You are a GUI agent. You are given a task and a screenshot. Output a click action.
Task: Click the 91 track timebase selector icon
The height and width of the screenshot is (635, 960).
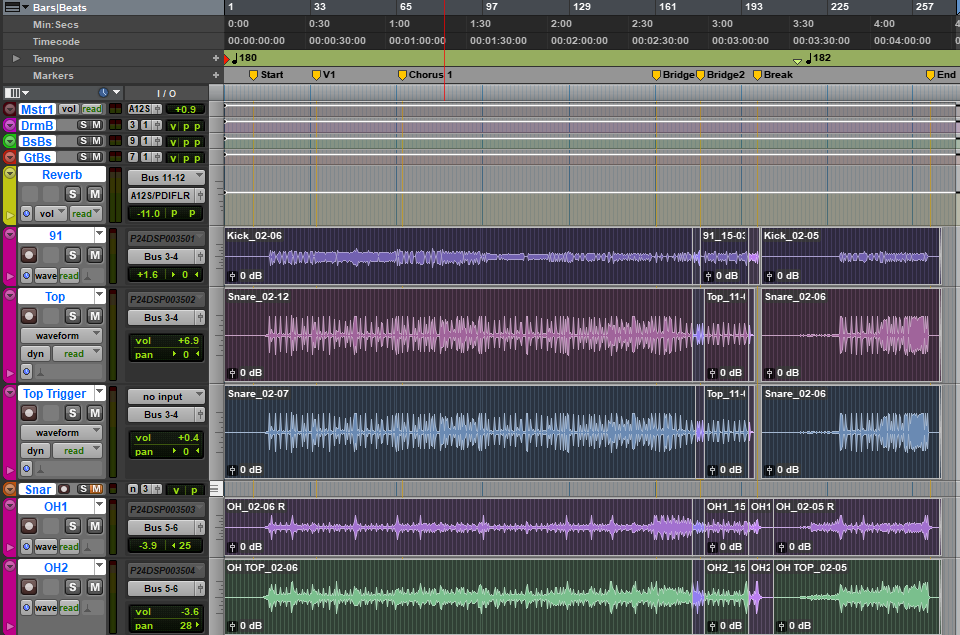26,276
